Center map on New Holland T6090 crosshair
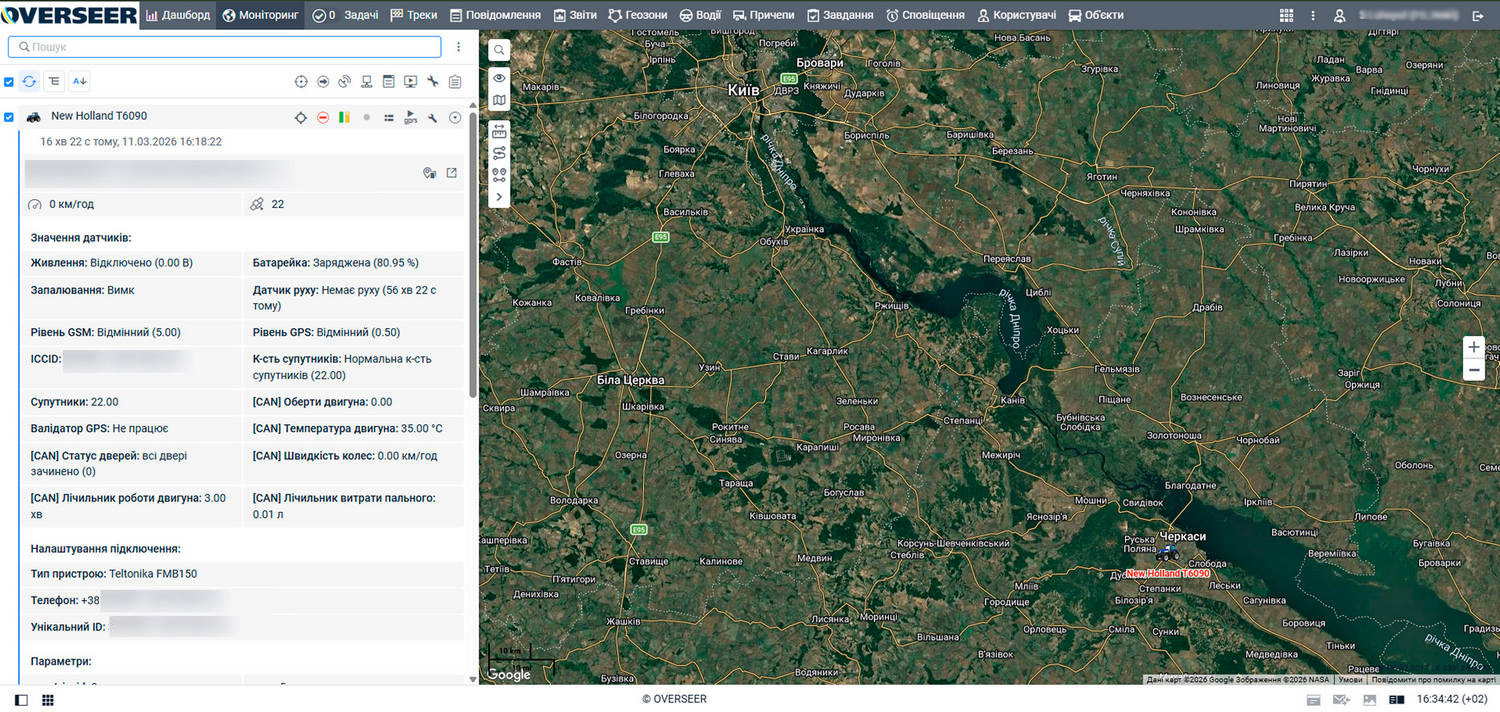 [300, 118]
